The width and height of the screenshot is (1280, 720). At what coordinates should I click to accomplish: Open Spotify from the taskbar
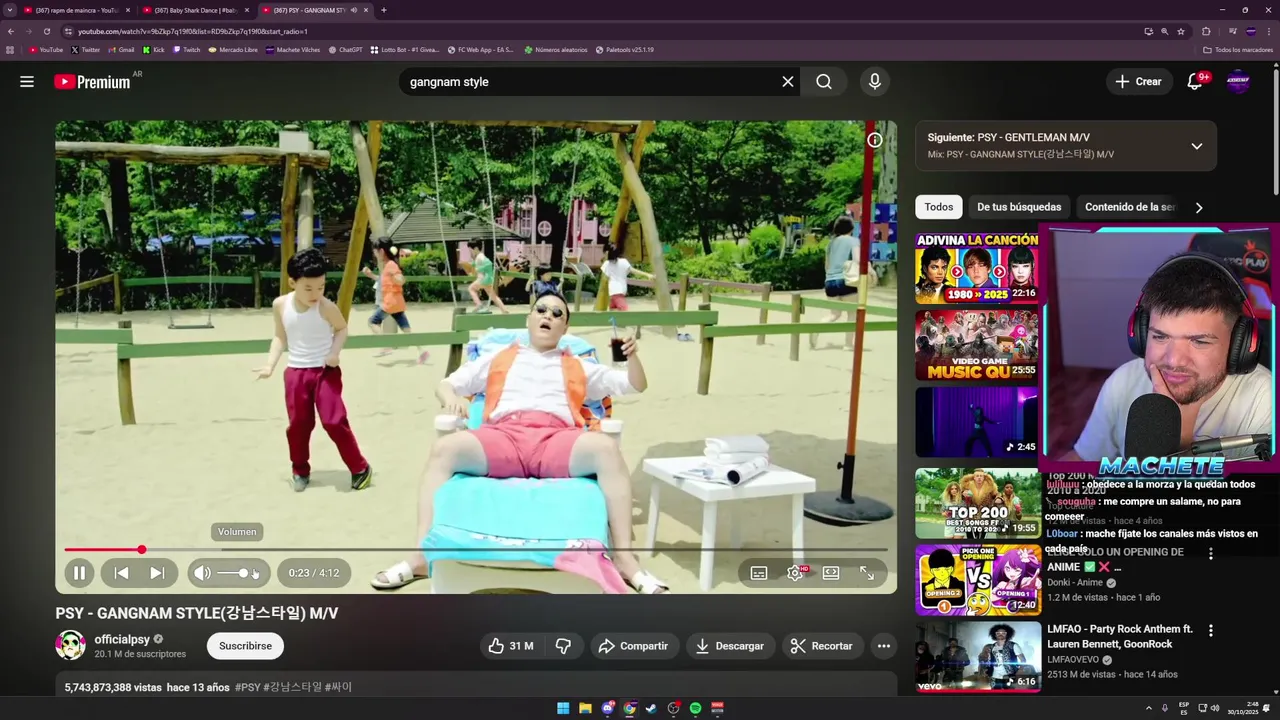pyautogui.click(x=695, y=708)
